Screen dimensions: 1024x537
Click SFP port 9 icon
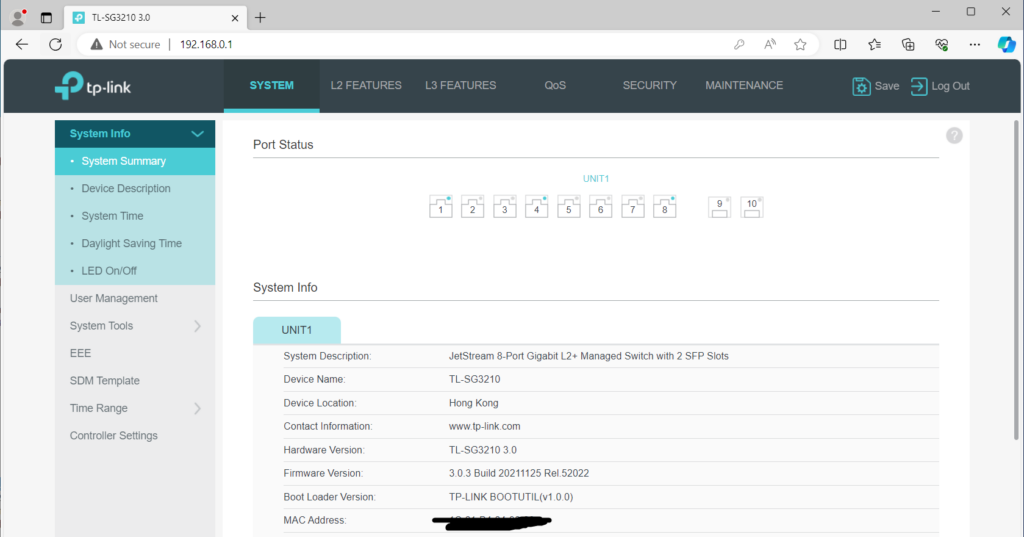click(720, 207)
